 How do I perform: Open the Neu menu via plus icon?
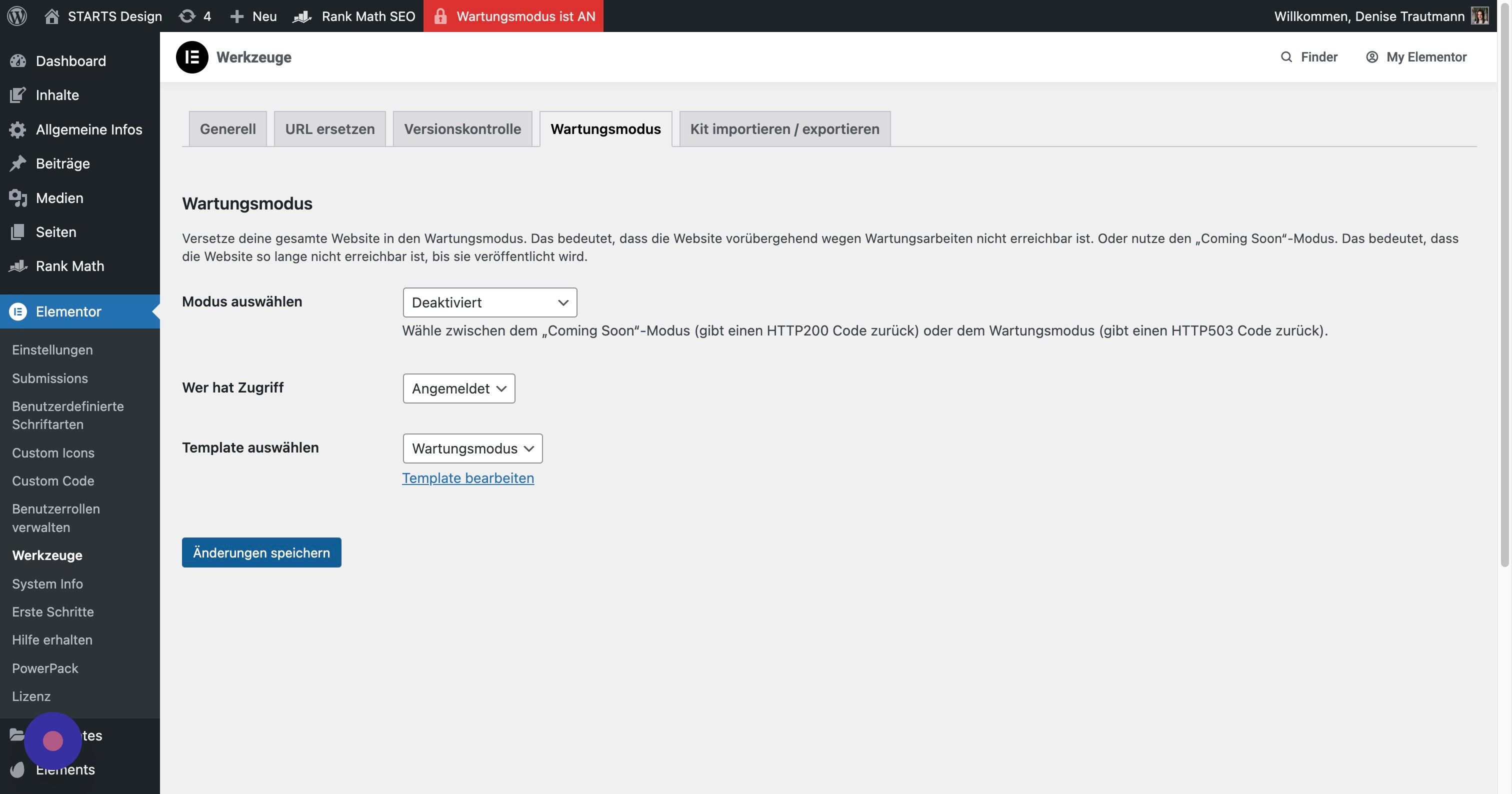pyautogui.click(x=237, y=16)
